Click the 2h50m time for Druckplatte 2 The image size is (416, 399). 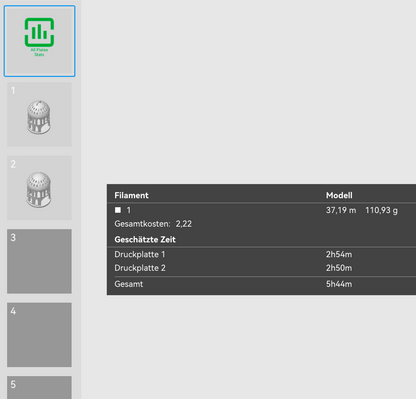[339, 268]
